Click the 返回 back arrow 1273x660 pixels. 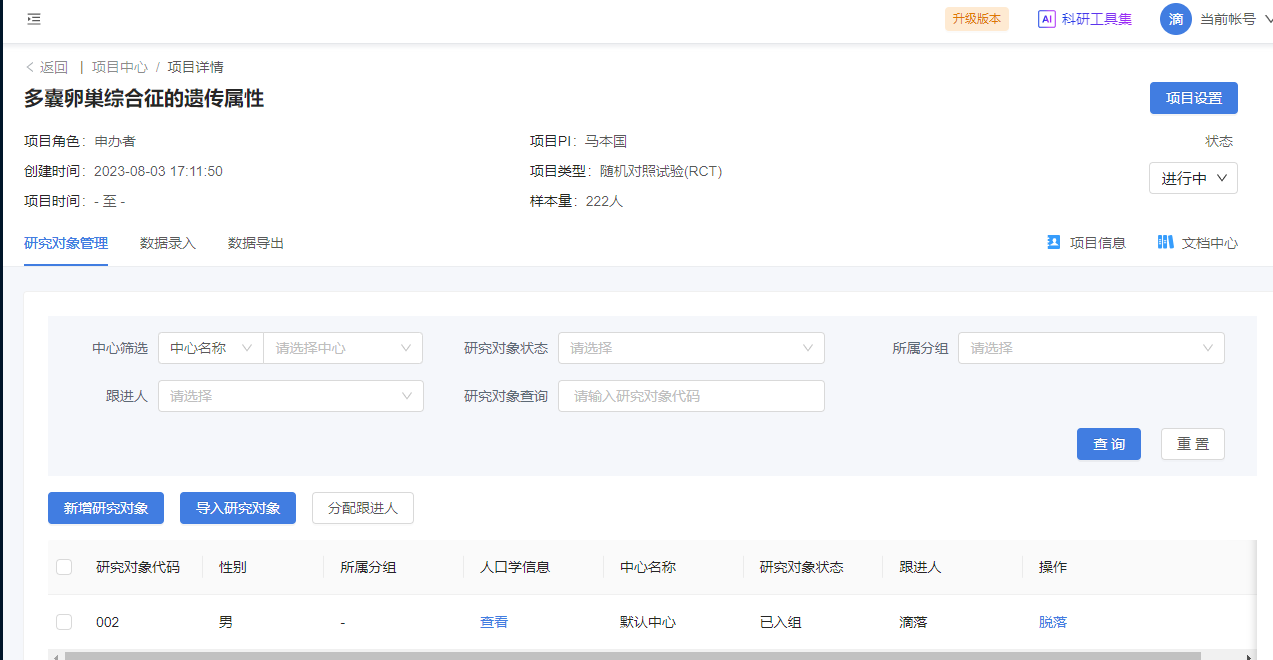tap(30, 67)
